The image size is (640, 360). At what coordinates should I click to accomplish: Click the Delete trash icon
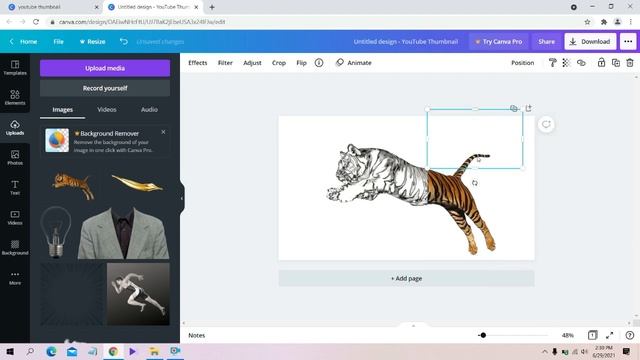tap(630, 63)
